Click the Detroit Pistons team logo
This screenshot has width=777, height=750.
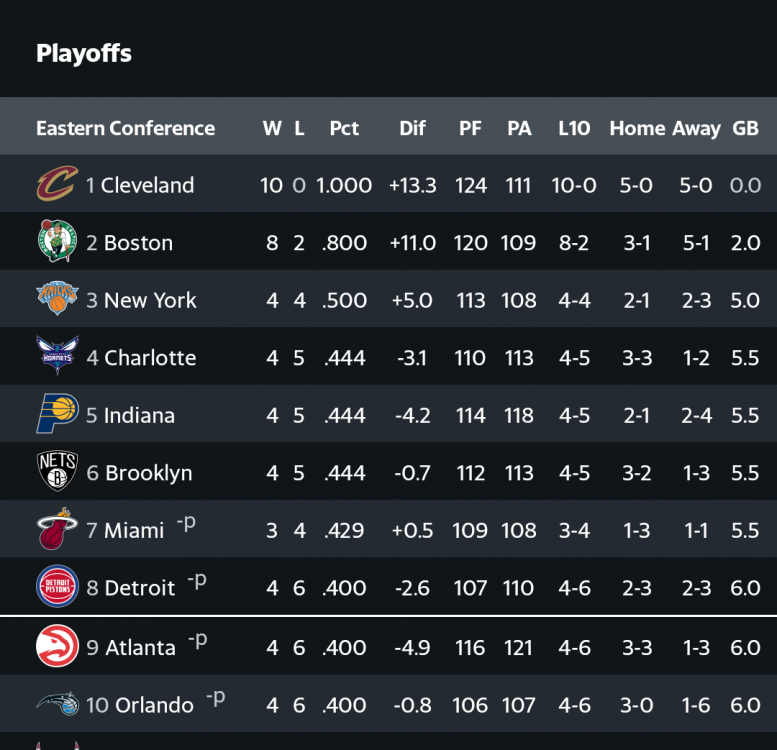pos(57,587)
